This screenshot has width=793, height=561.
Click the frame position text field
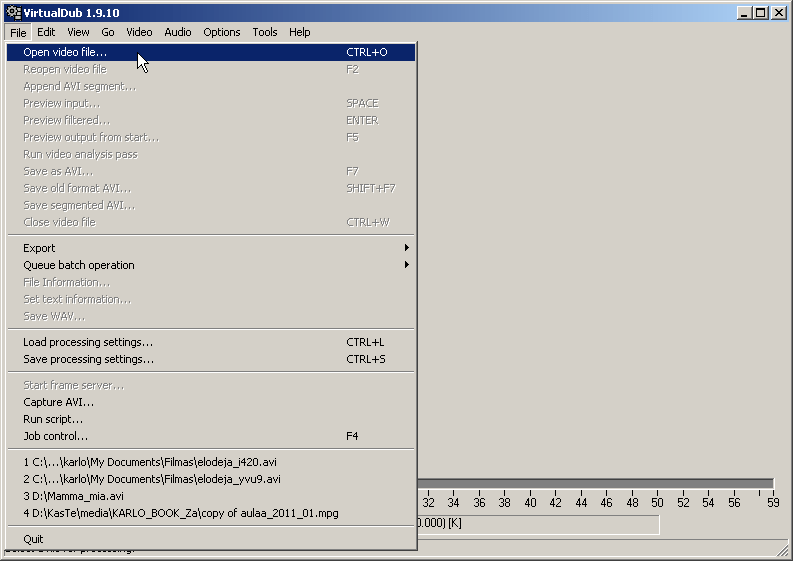[x=538, y=524]
